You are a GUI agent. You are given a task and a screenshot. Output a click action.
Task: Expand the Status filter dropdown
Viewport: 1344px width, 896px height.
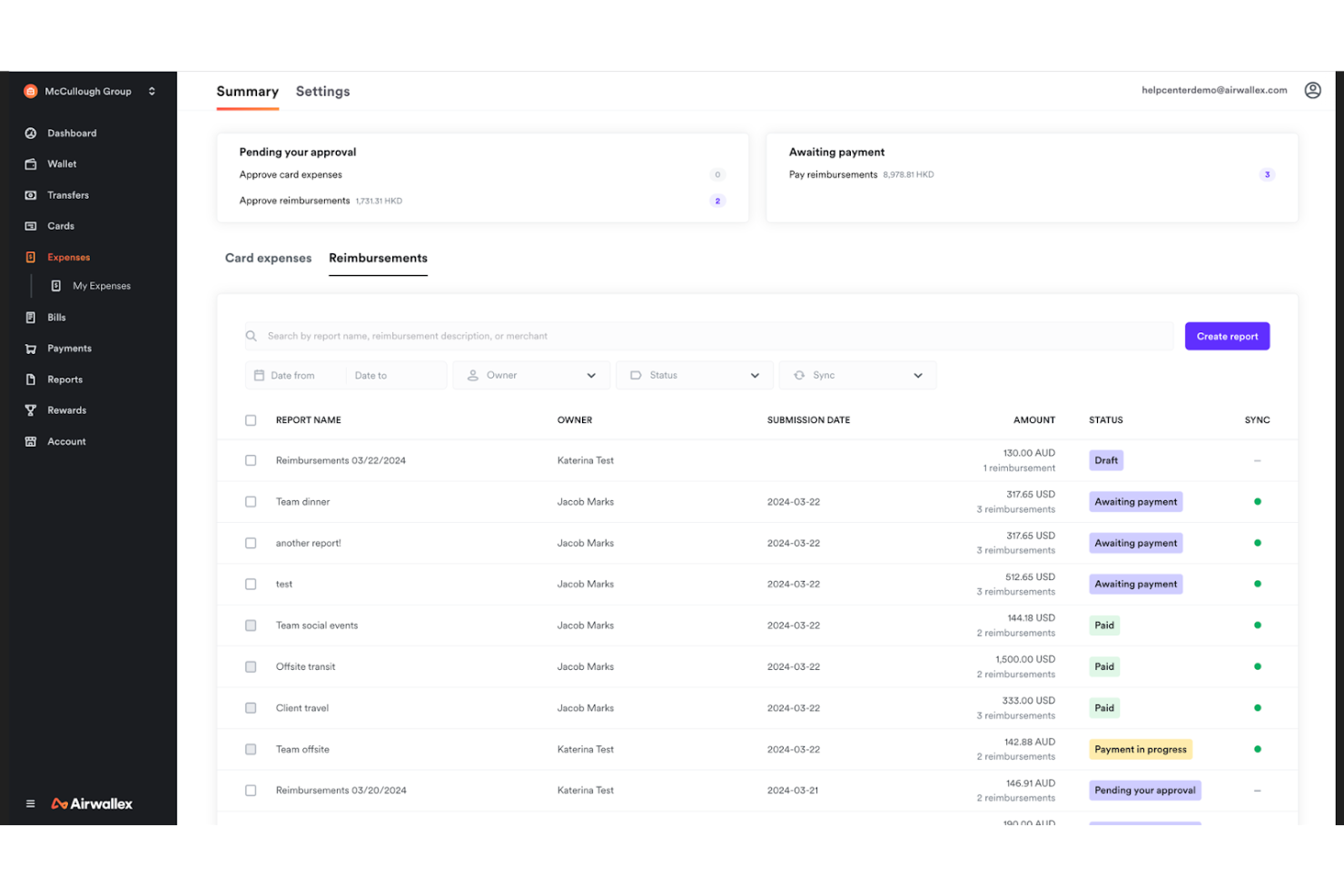pos(694,374)
